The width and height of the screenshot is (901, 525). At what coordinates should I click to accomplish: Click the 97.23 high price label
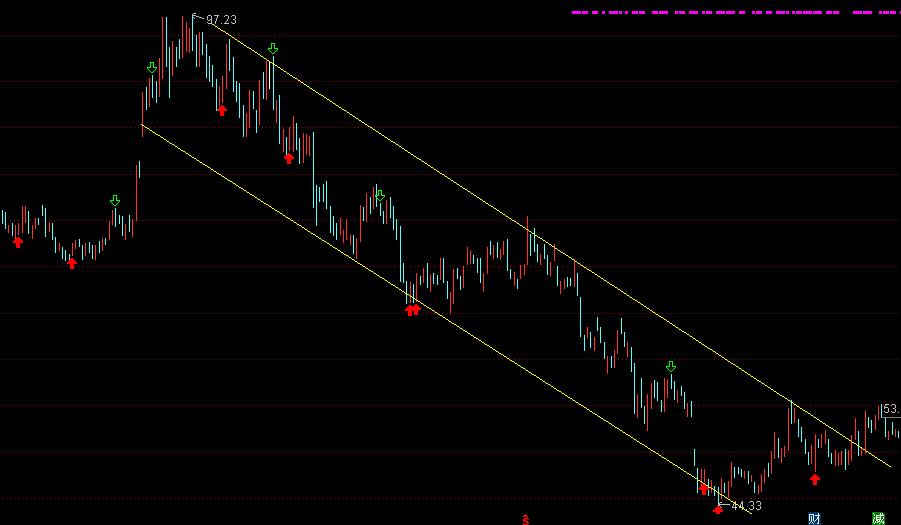click(x=221, y=20)
